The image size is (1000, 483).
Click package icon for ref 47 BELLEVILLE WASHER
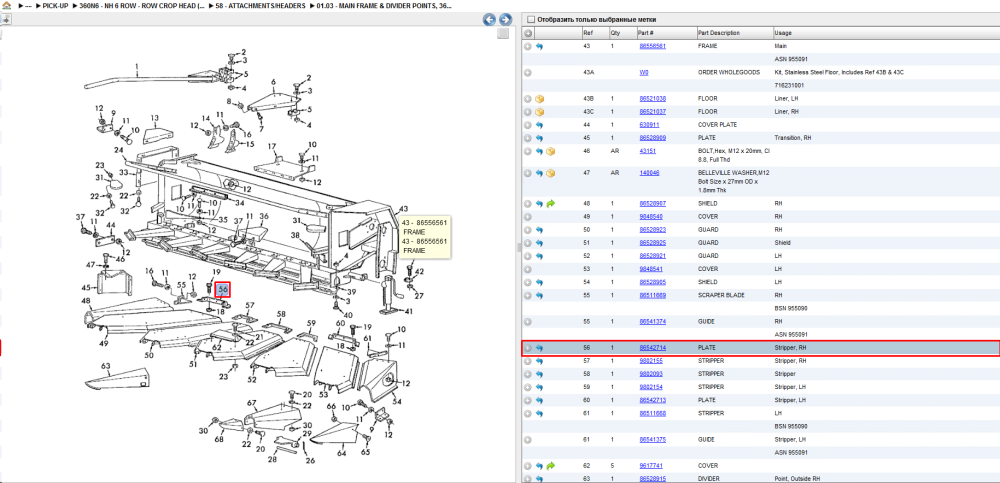click(550, 173)
